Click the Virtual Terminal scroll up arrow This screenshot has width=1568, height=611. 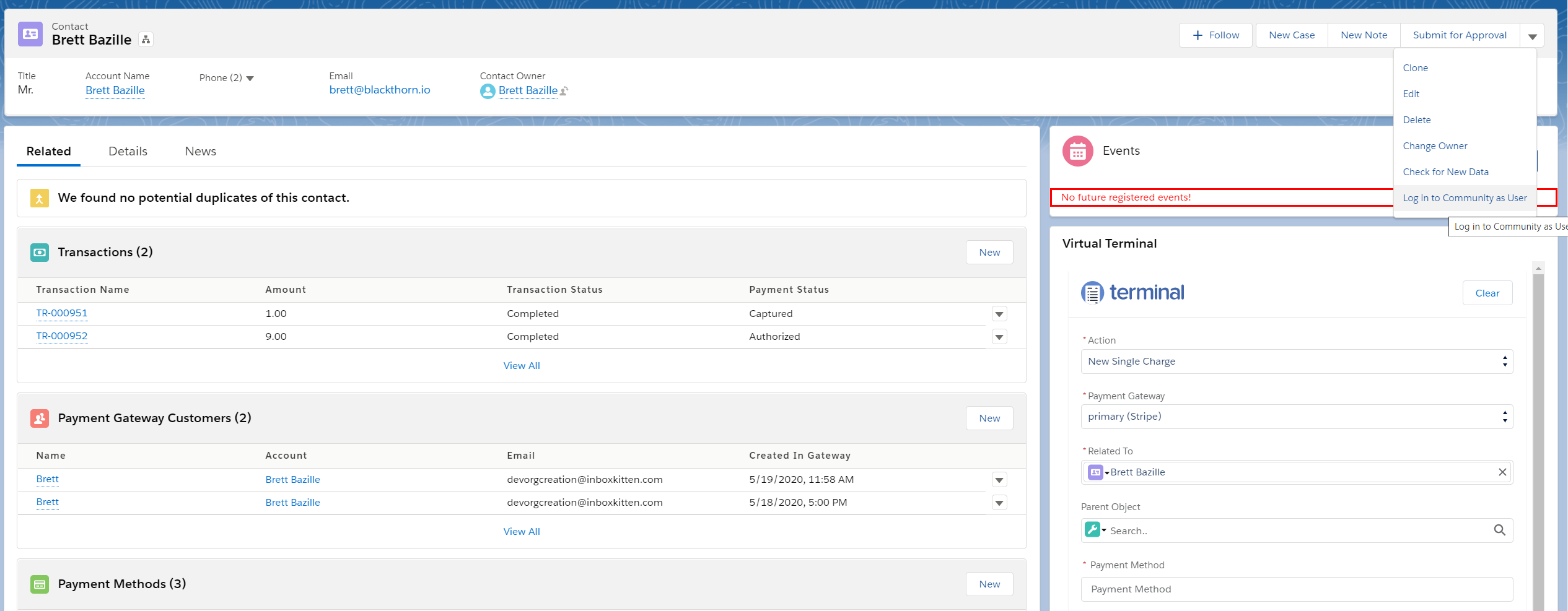pyautogui.click(x=1538, y=268)
